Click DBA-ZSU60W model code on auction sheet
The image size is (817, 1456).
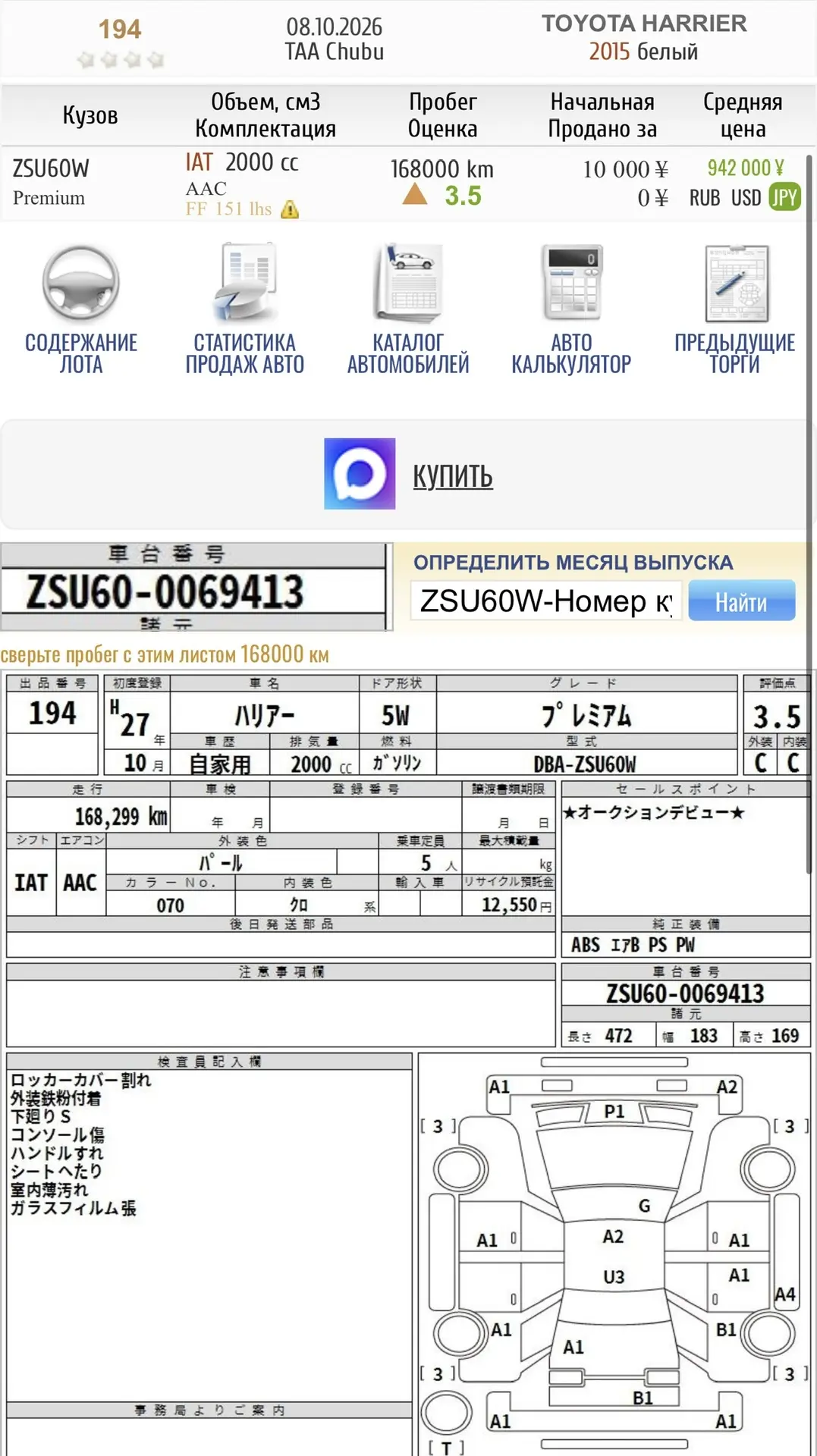tap(585, 764)
